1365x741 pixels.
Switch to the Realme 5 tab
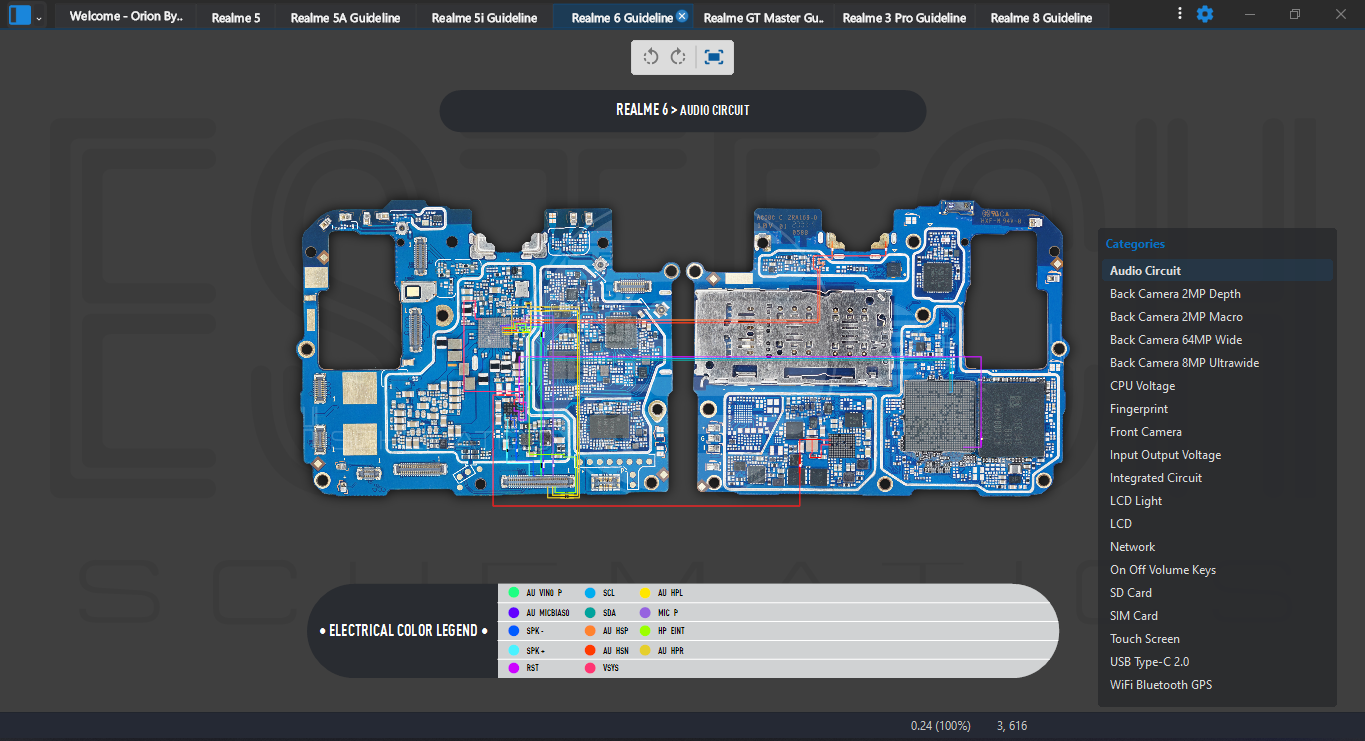pos(236,17)
